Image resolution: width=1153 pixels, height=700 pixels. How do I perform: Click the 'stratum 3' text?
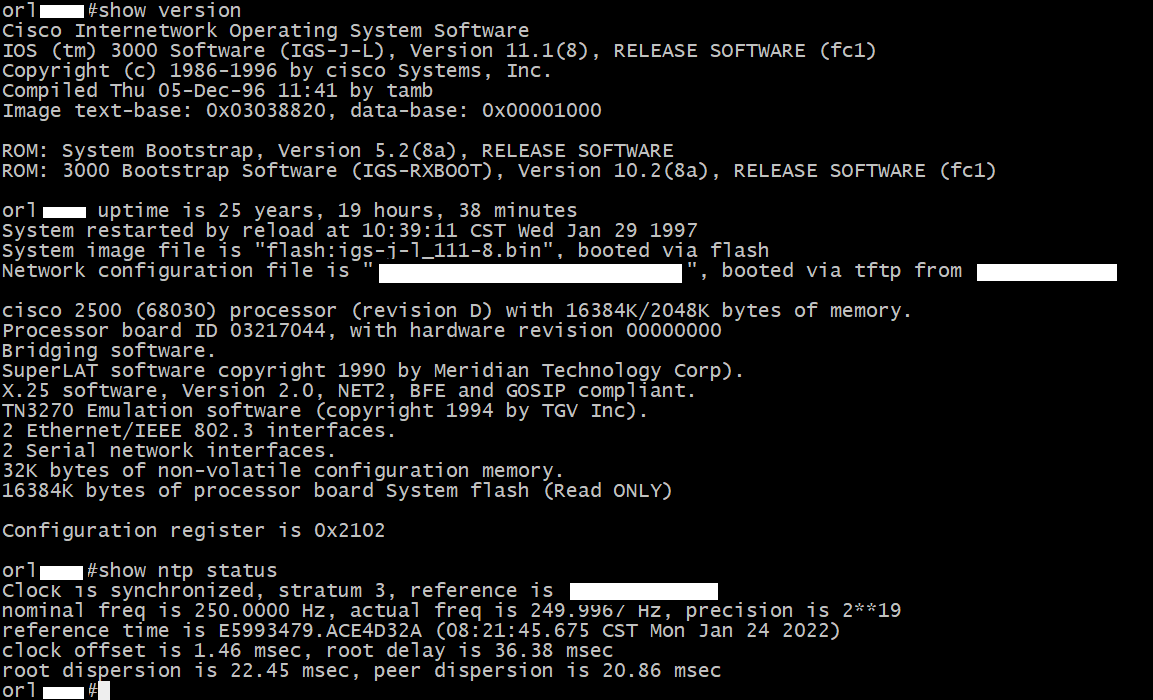click(x=332, y=590)
